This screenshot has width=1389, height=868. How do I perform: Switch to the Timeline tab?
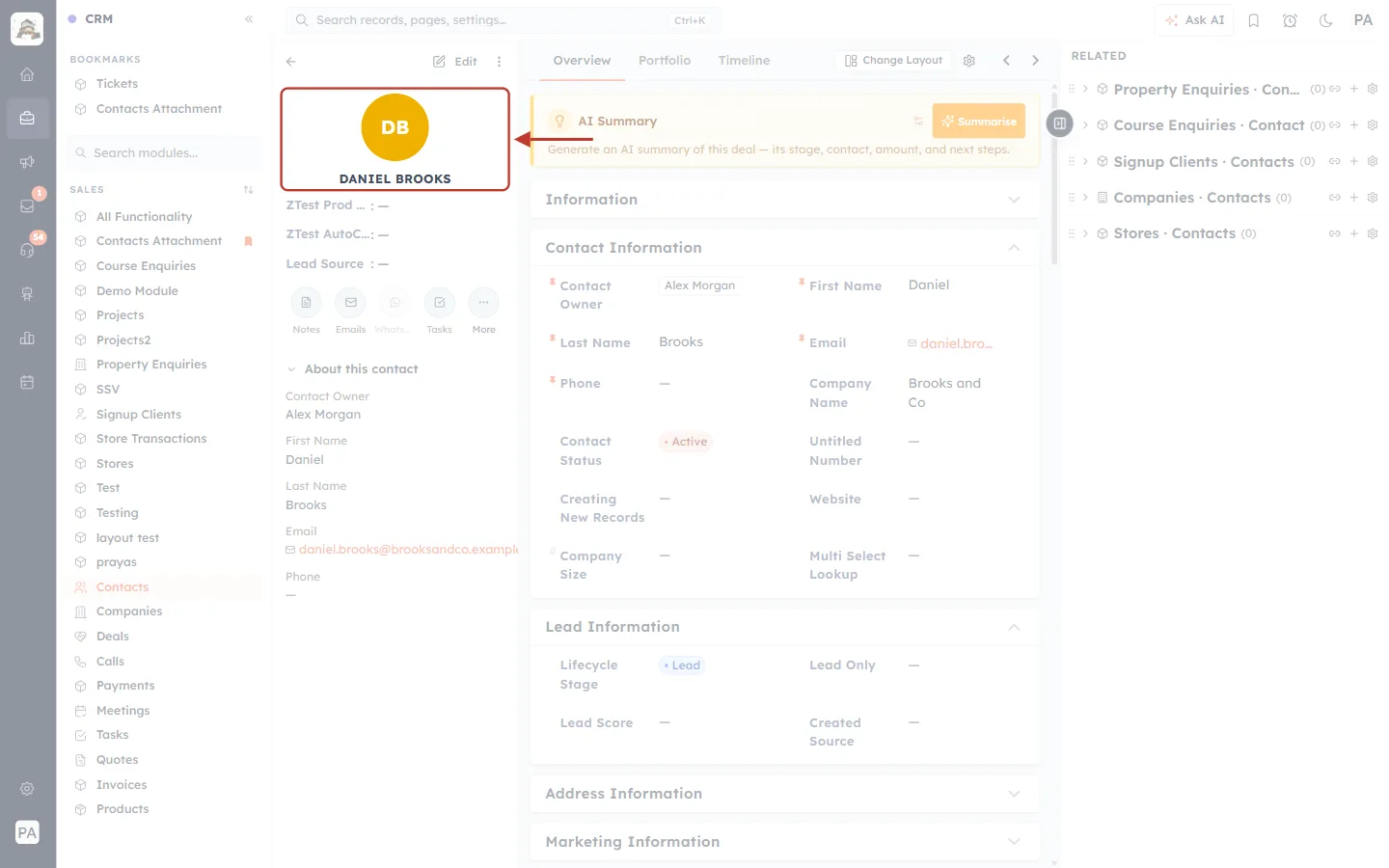pyautogui.click(x=744, y=61)
